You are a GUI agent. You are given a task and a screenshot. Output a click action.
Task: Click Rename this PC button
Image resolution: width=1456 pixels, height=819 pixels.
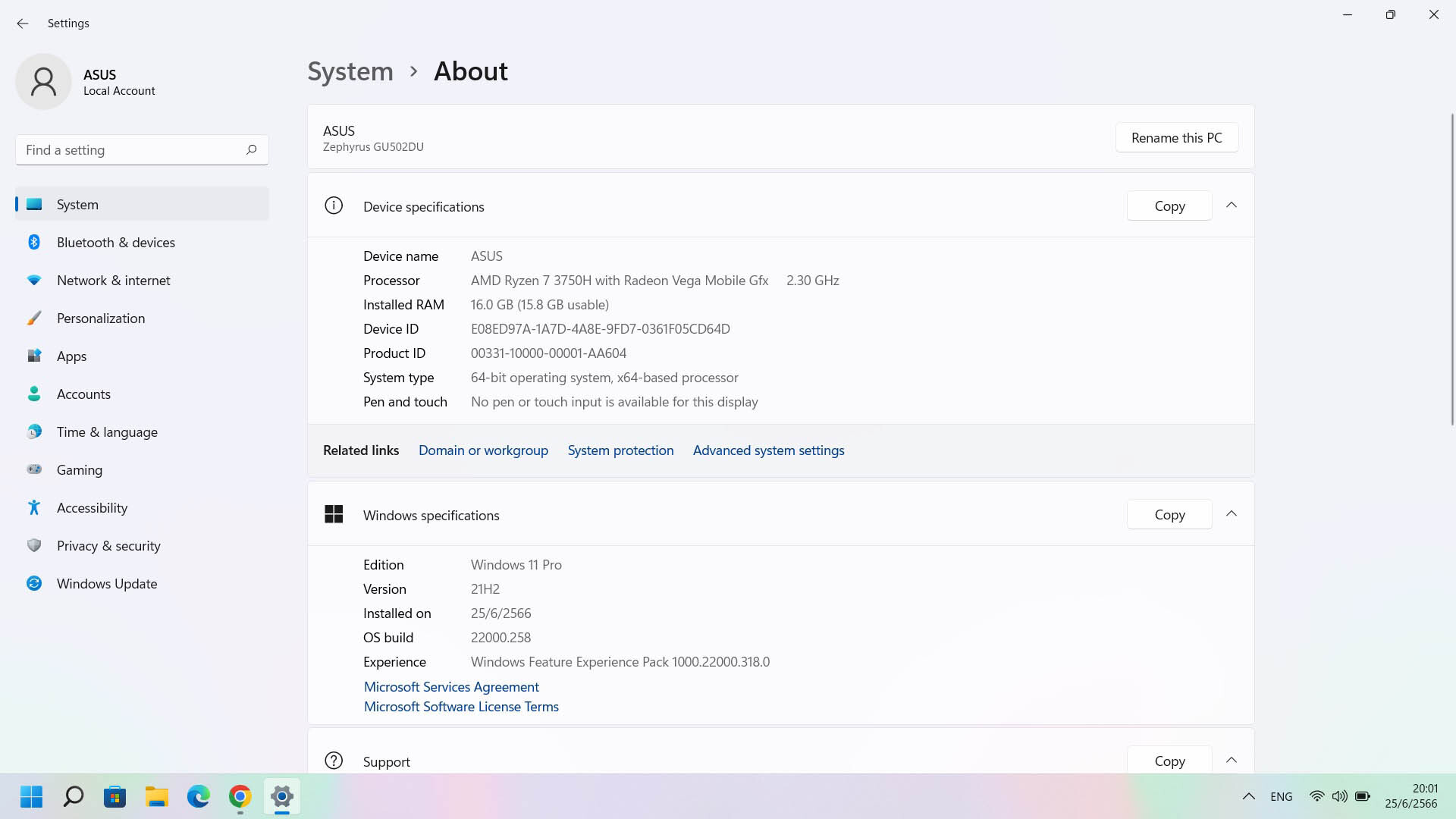click(1176, 137)
